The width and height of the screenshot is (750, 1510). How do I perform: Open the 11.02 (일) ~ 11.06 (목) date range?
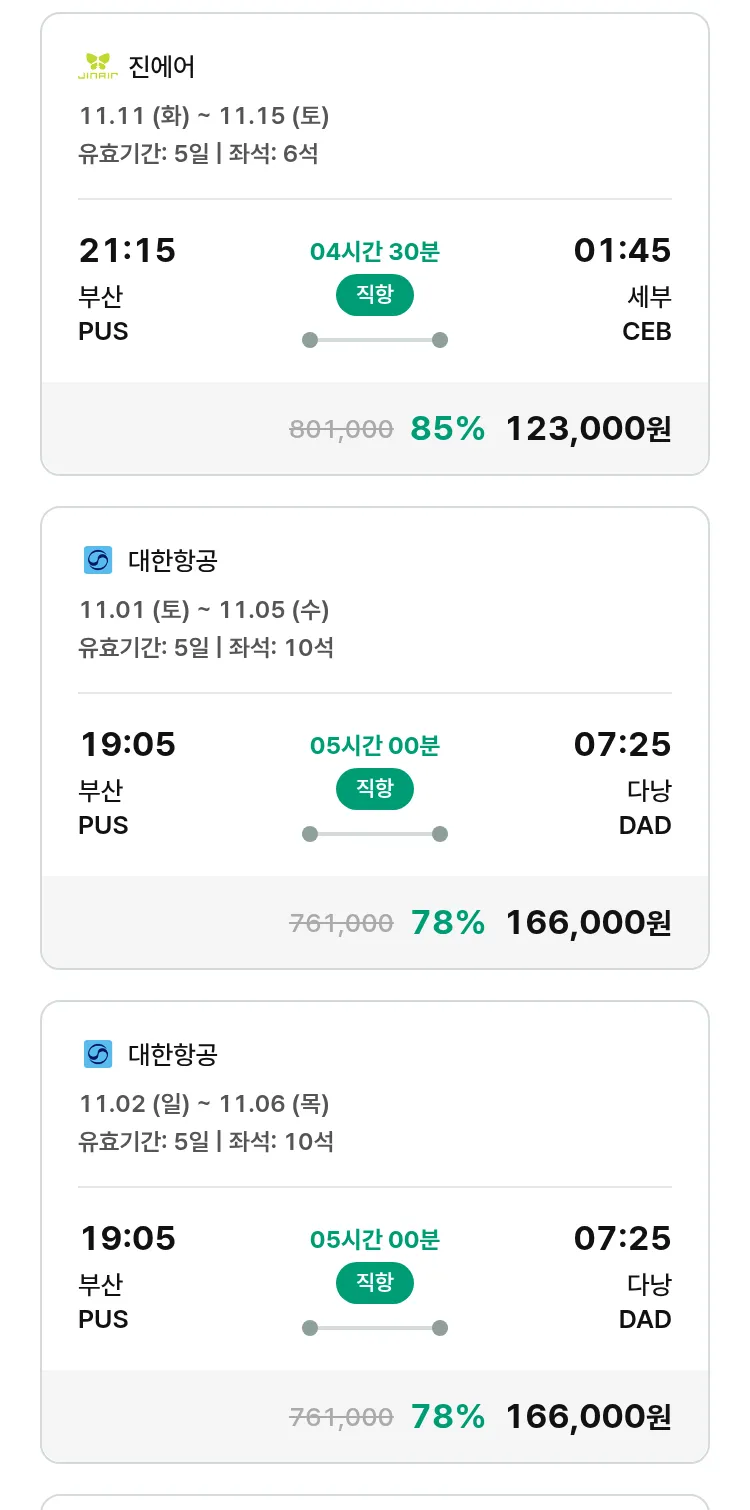pyautogui.click(x=204, y=1104)
